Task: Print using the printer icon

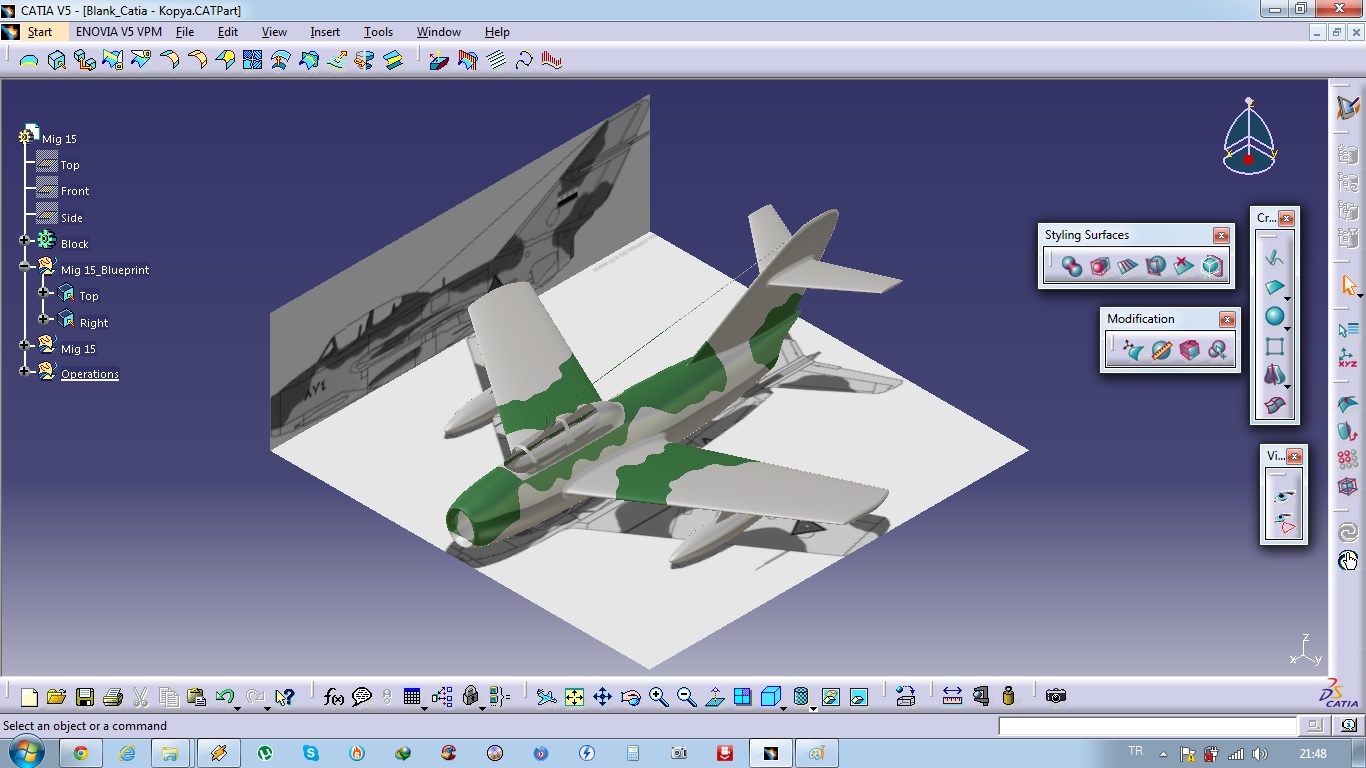Action: [x=112, y=697]
